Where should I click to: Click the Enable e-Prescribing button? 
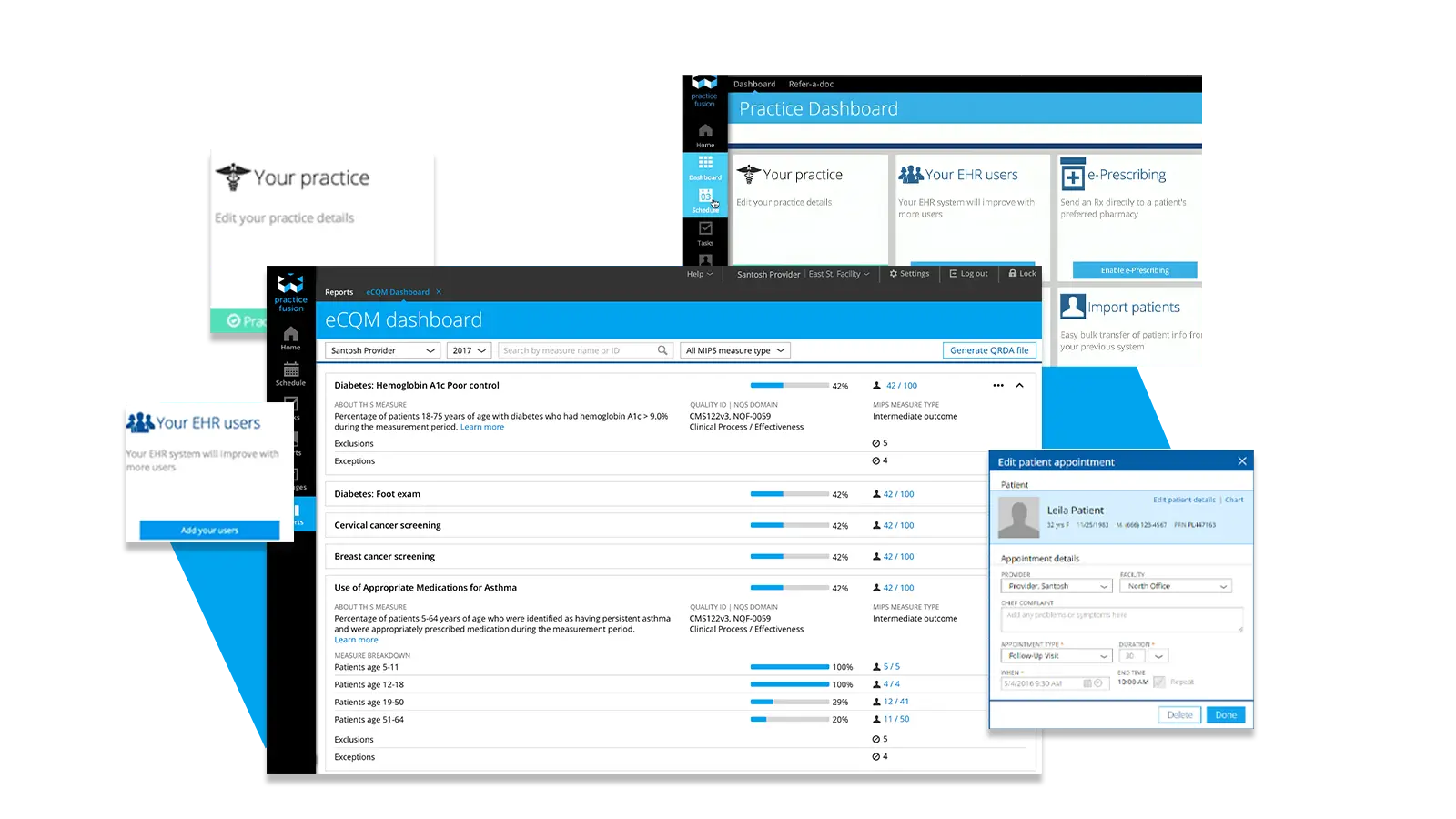point(1135,270)
